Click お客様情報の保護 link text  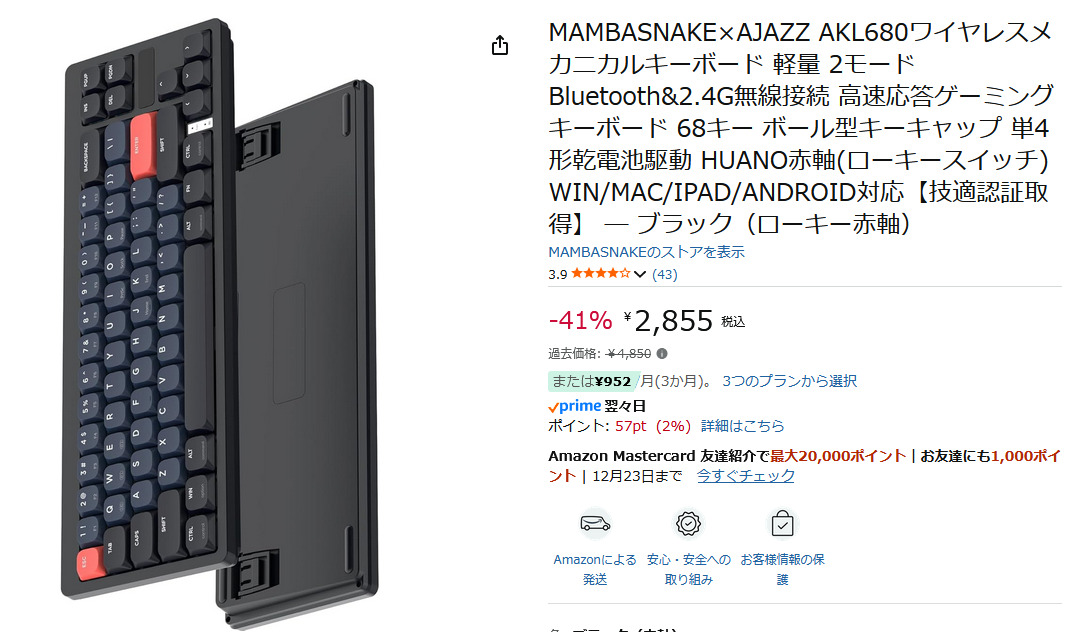[782, 569]
